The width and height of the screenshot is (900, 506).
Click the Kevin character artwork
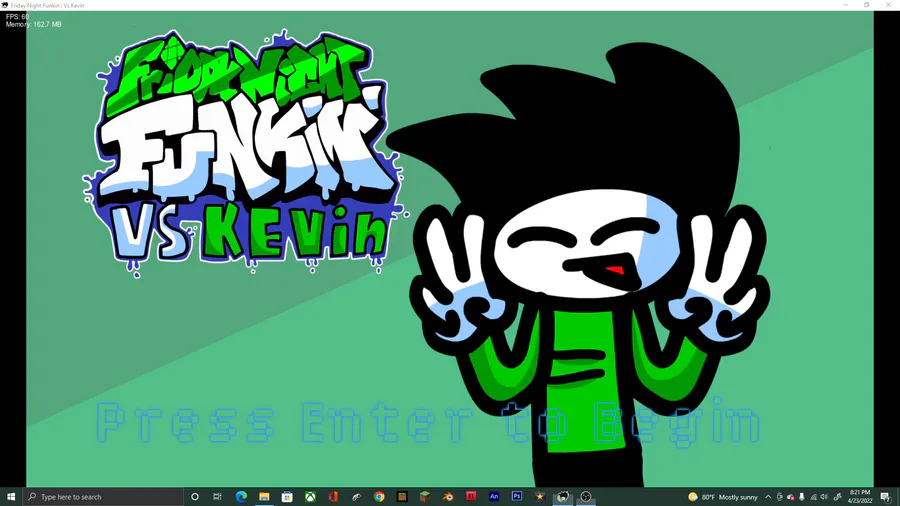tap(580, 264)
